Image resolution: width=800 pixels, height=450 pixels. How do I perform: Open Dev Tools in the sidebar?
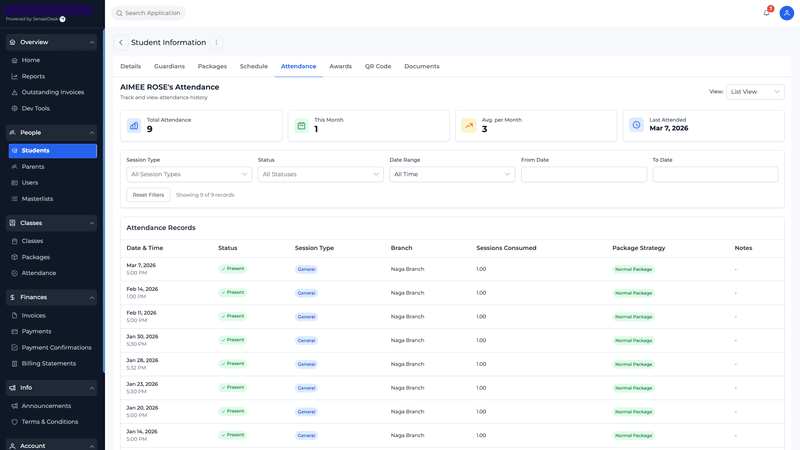point(35,108)
